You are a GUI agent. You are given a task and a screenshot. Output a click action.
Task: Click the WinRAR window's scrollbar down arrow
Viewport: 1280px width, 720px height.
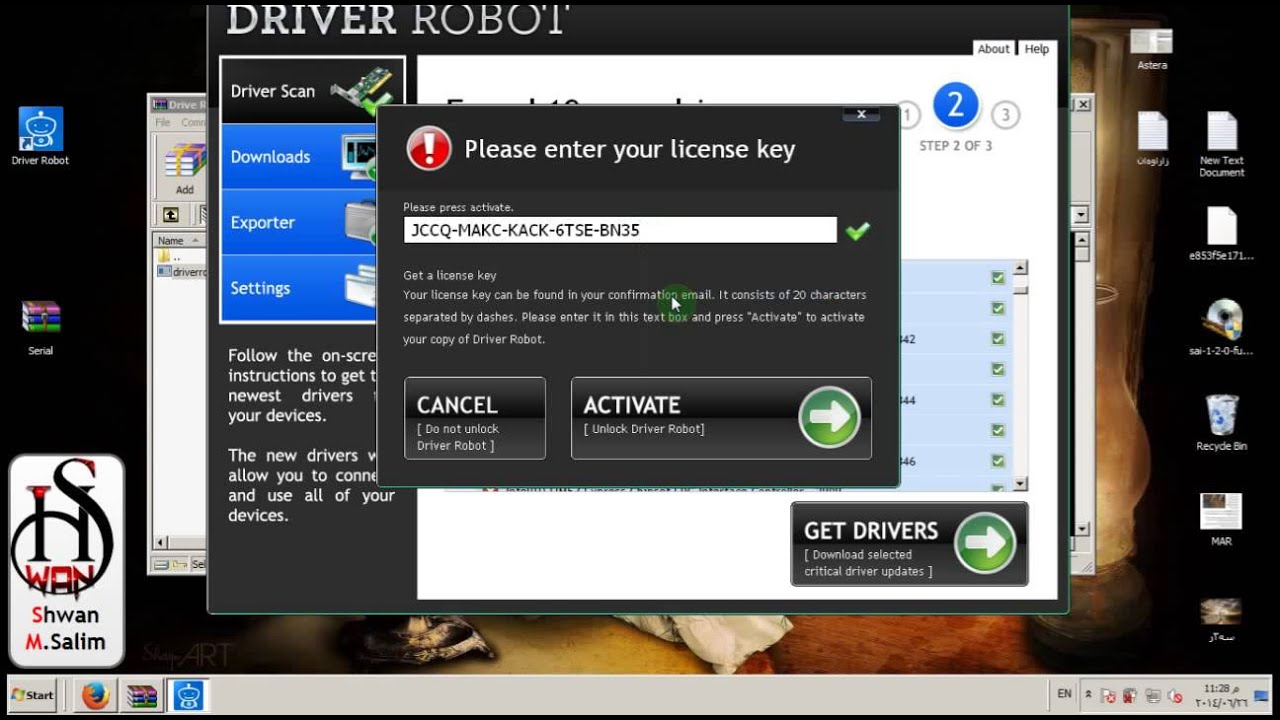[x=1081, y=528]
